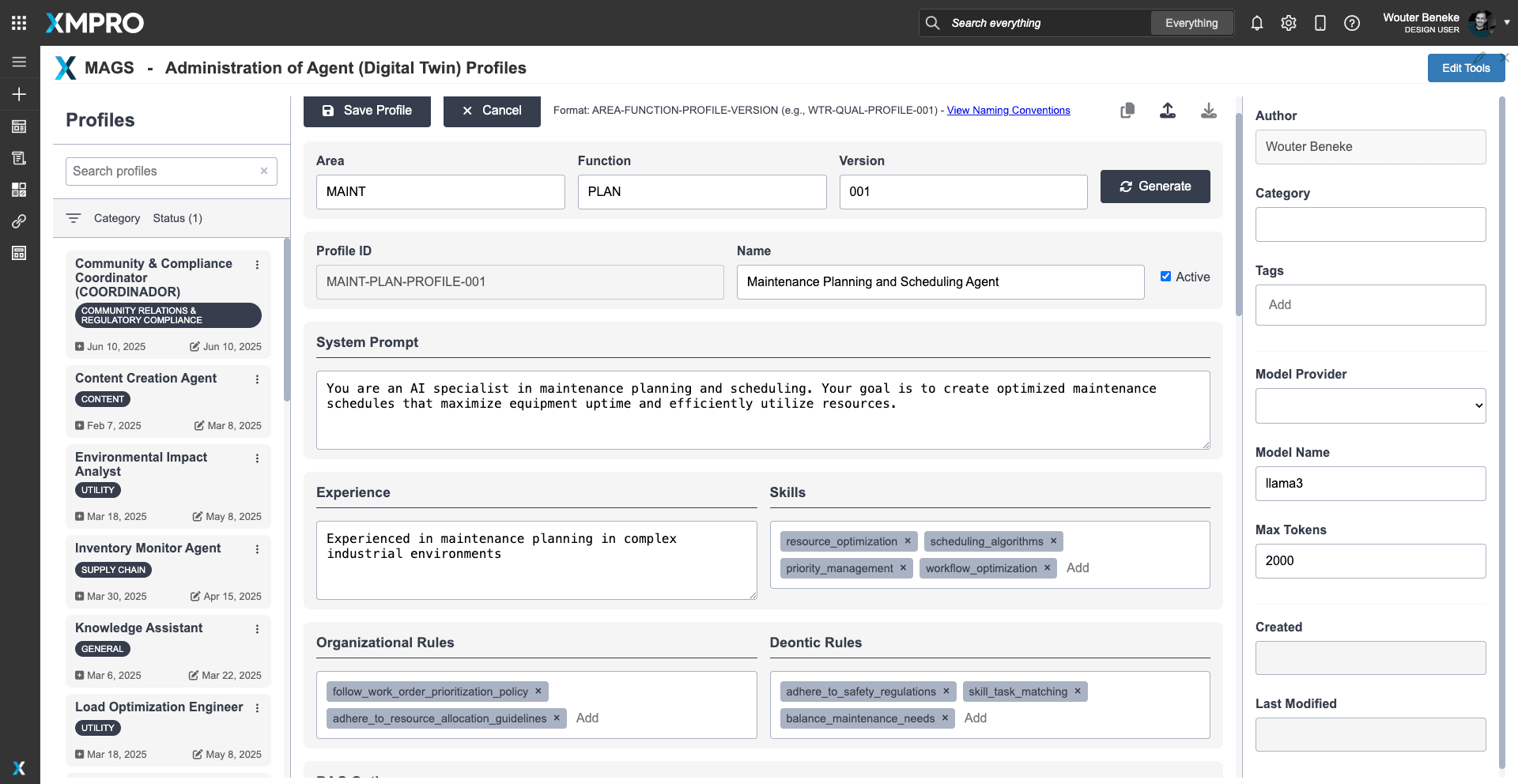Open the notifications bell
The image size is (1518, 784).
pos(1257,23)
